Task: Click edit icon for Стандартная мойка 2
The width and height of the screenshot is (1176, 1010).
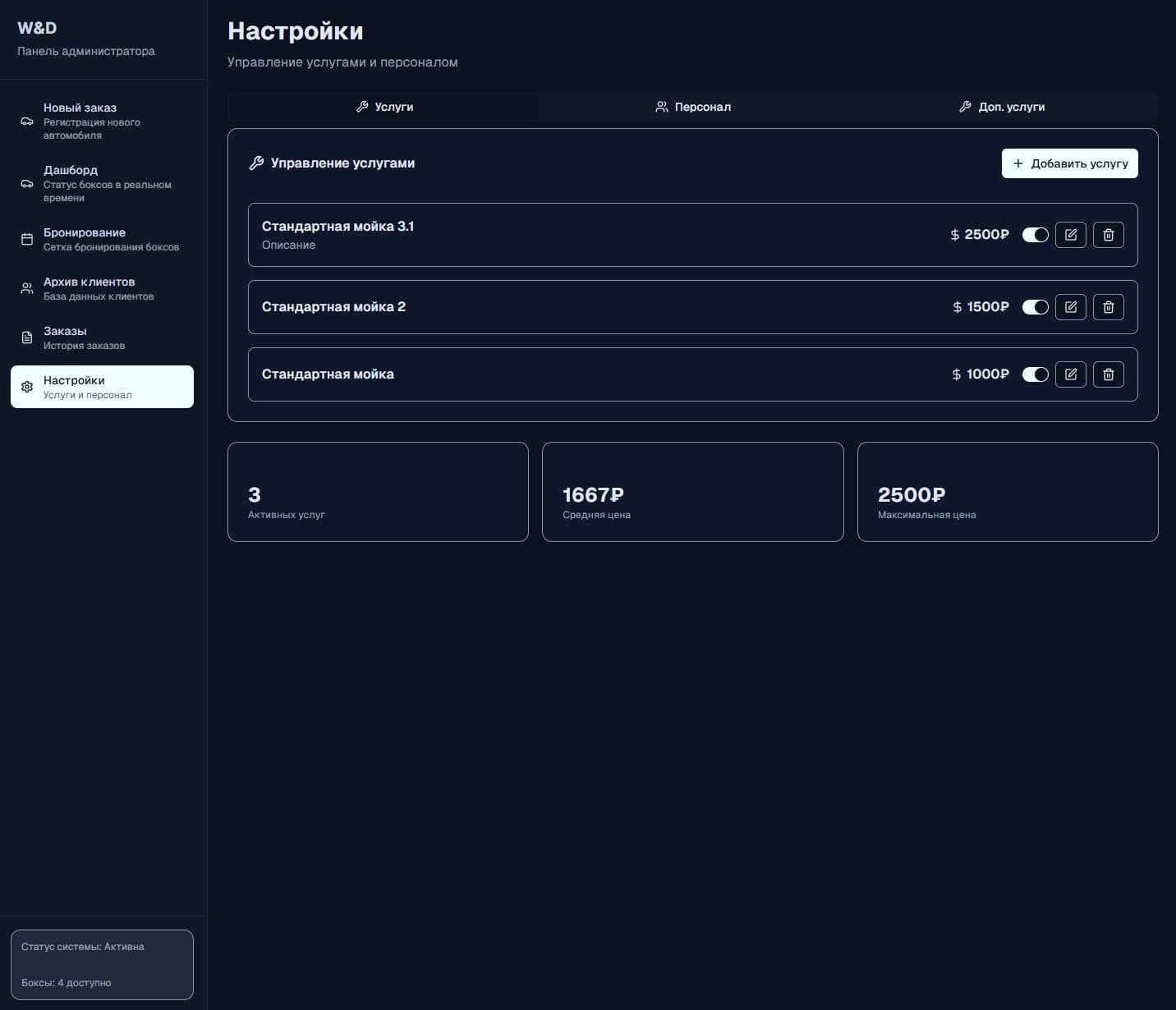Action: 1070,307
